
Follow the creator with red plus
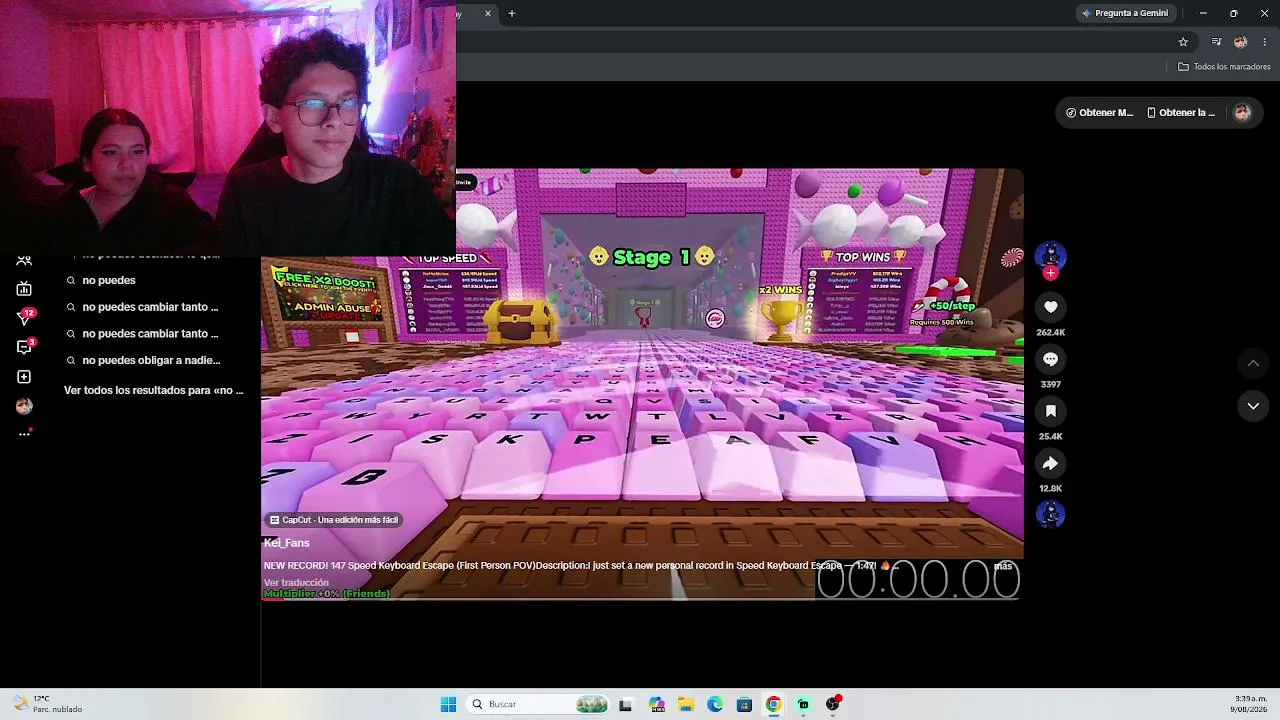pos(1050,273)
